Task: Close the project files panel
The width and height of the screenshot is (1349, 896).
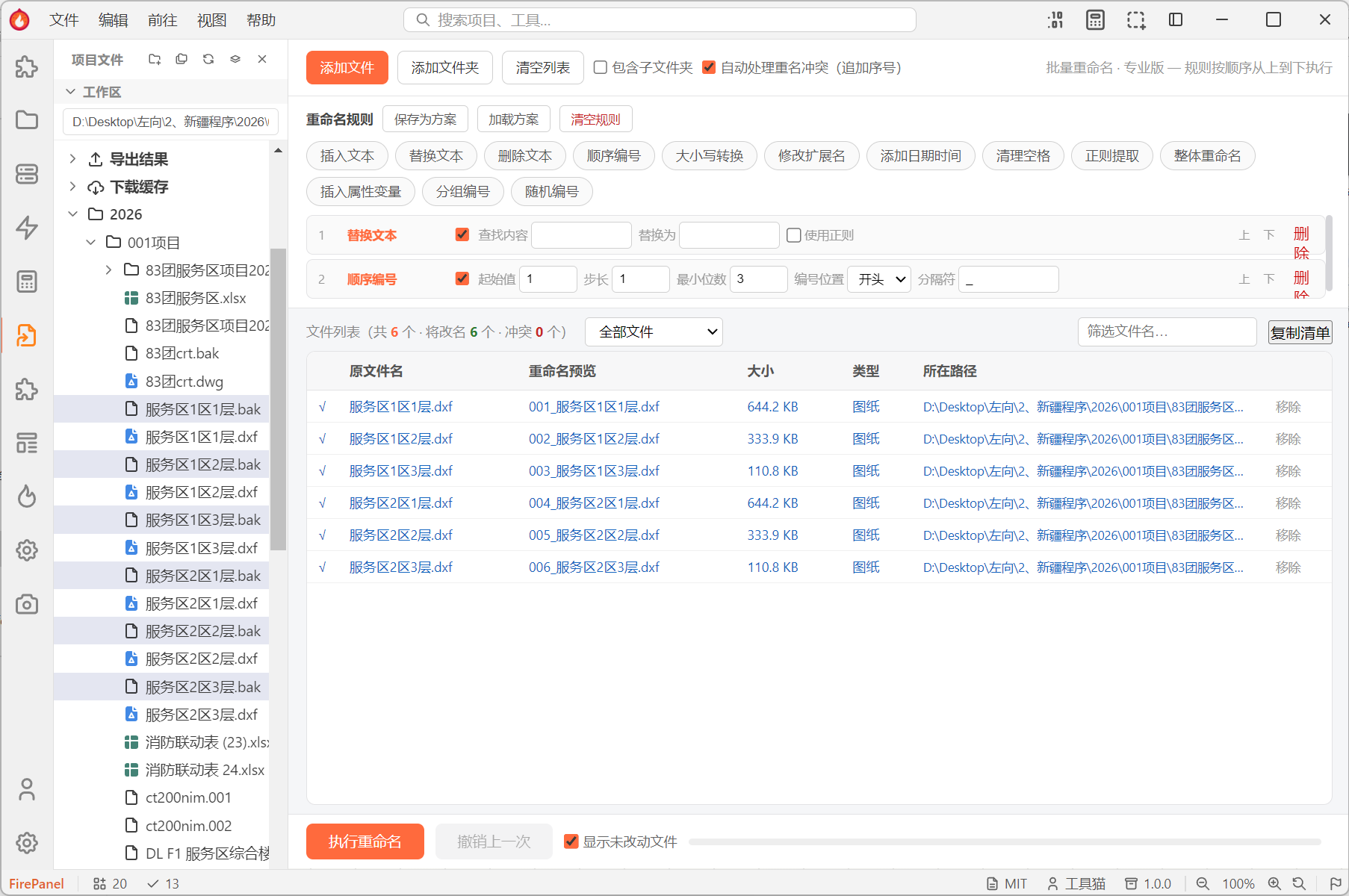Action: (262, 59)
